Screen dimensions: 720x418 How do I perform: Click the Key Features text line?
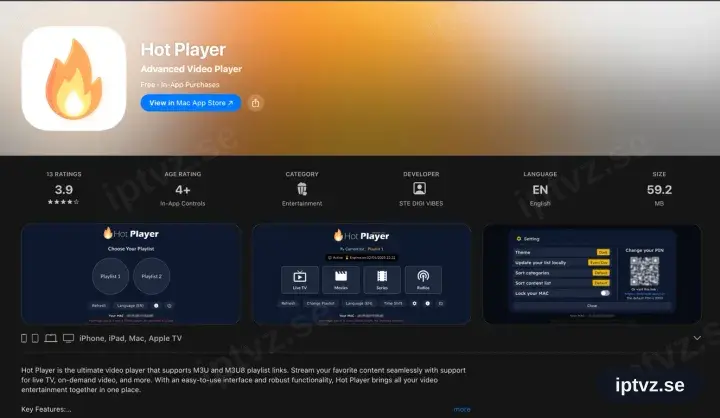click(46, 409)
